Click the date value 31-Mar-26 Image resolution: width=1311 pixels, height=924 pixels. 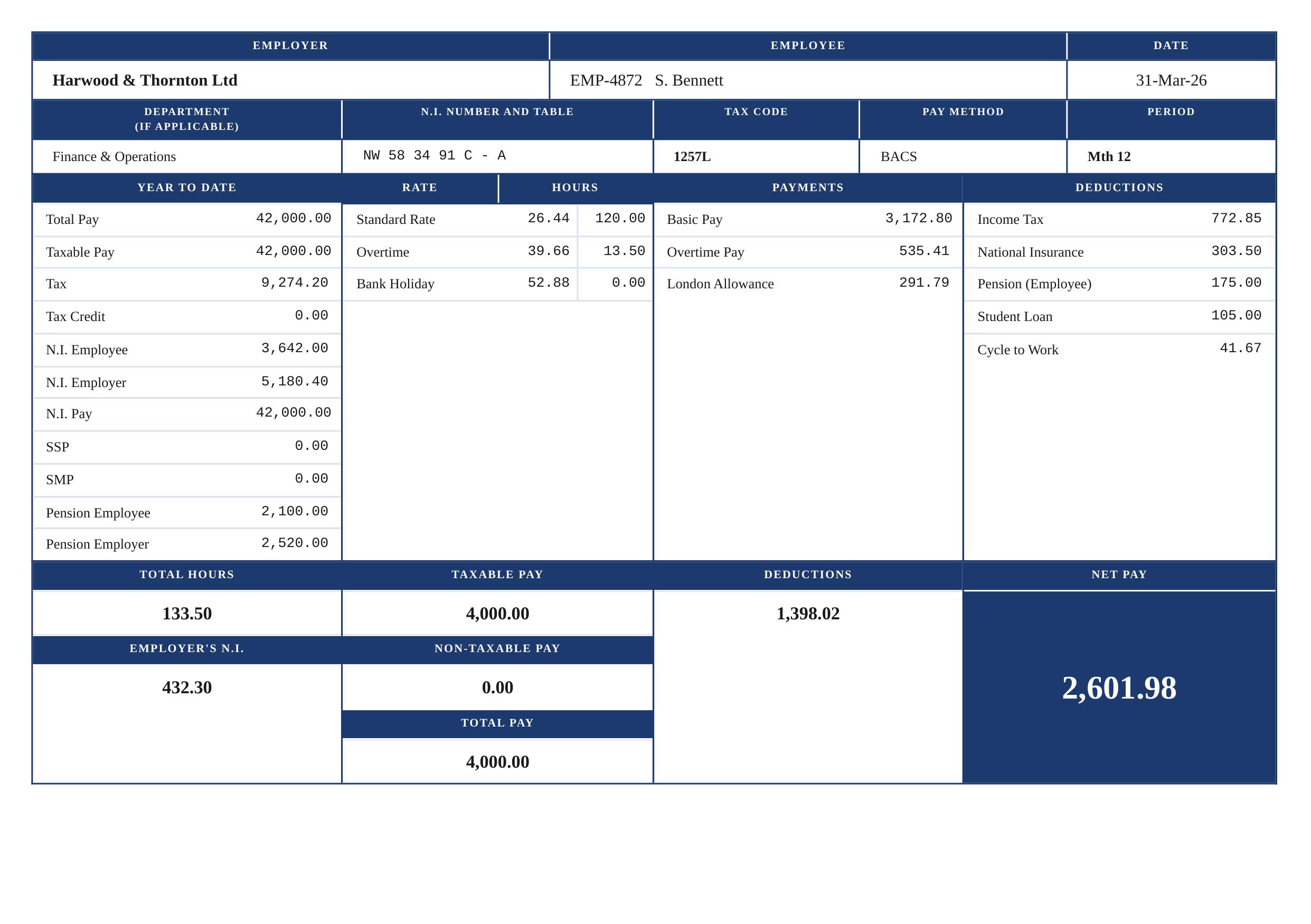(x=1171, y=81)
